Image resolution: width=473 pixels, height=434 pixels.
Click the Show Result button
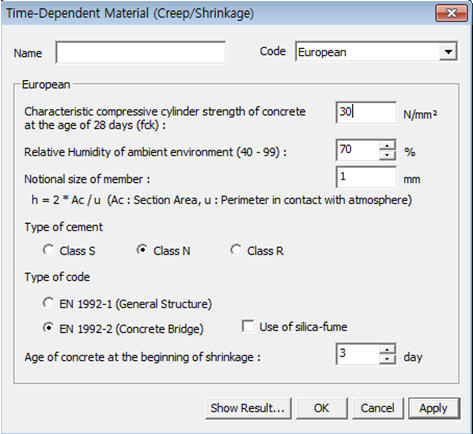tap(248, 408)
